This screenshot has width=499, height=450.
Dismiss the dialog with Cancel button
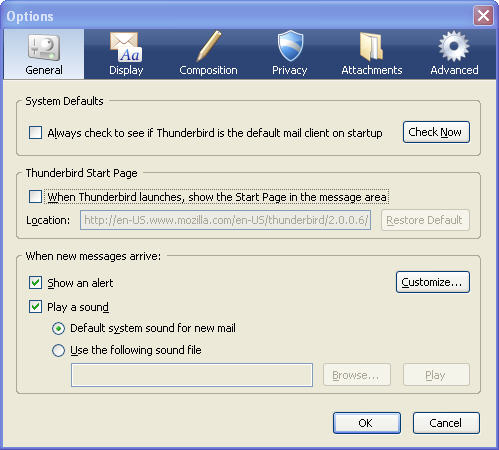click(446, 423)
